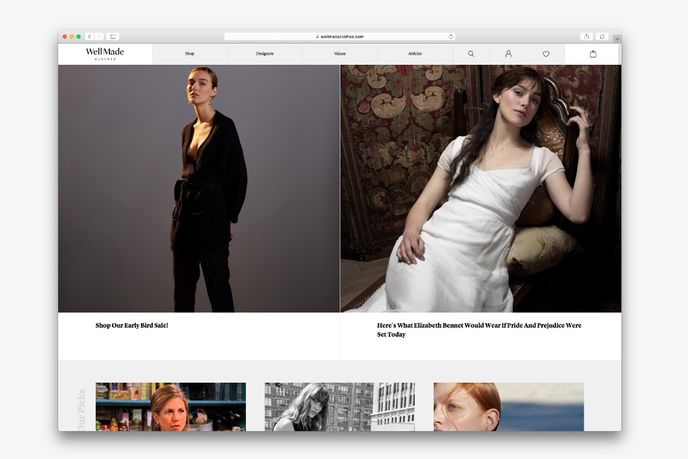Reload the page with the refresh icon
This screenshot has height=459, width=688.
pyautogui.click(x=451, y=36)
